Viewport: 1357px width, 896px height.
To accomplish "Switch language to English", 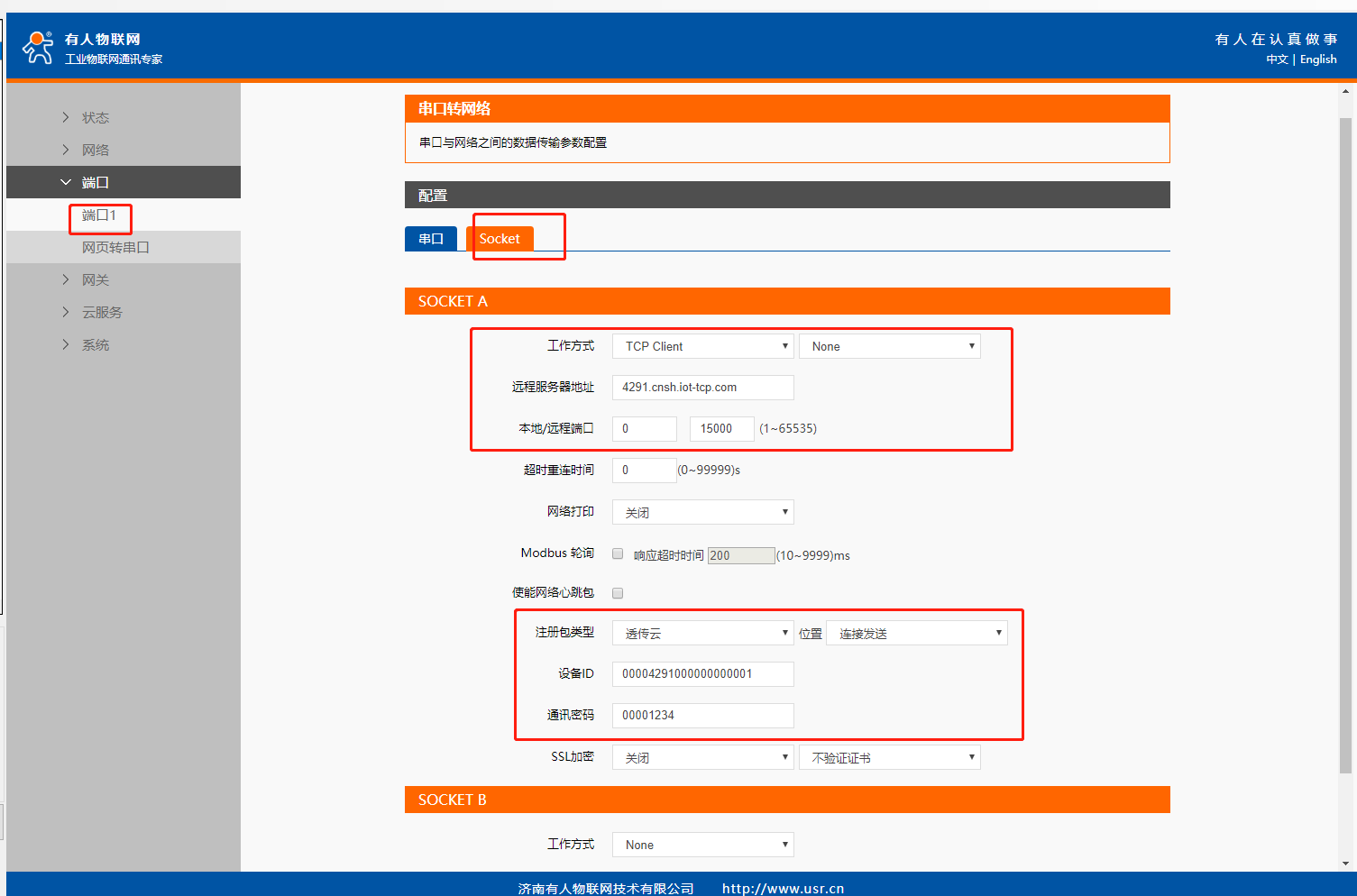I will (1318, 59).
